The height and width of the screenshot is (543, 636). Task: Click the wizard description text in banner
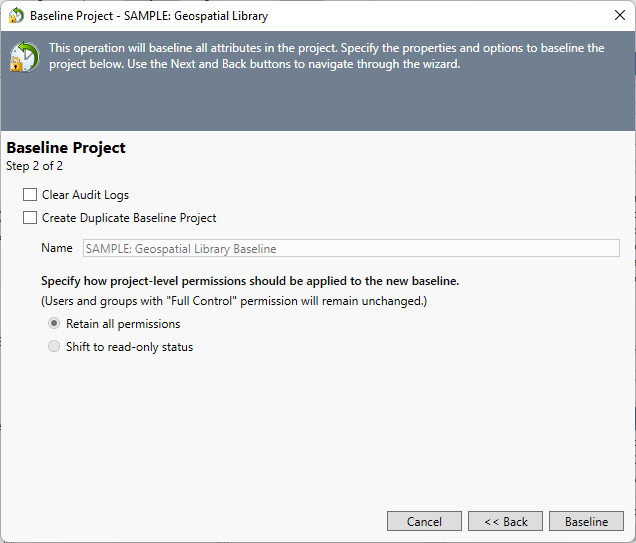click(326, 56)
